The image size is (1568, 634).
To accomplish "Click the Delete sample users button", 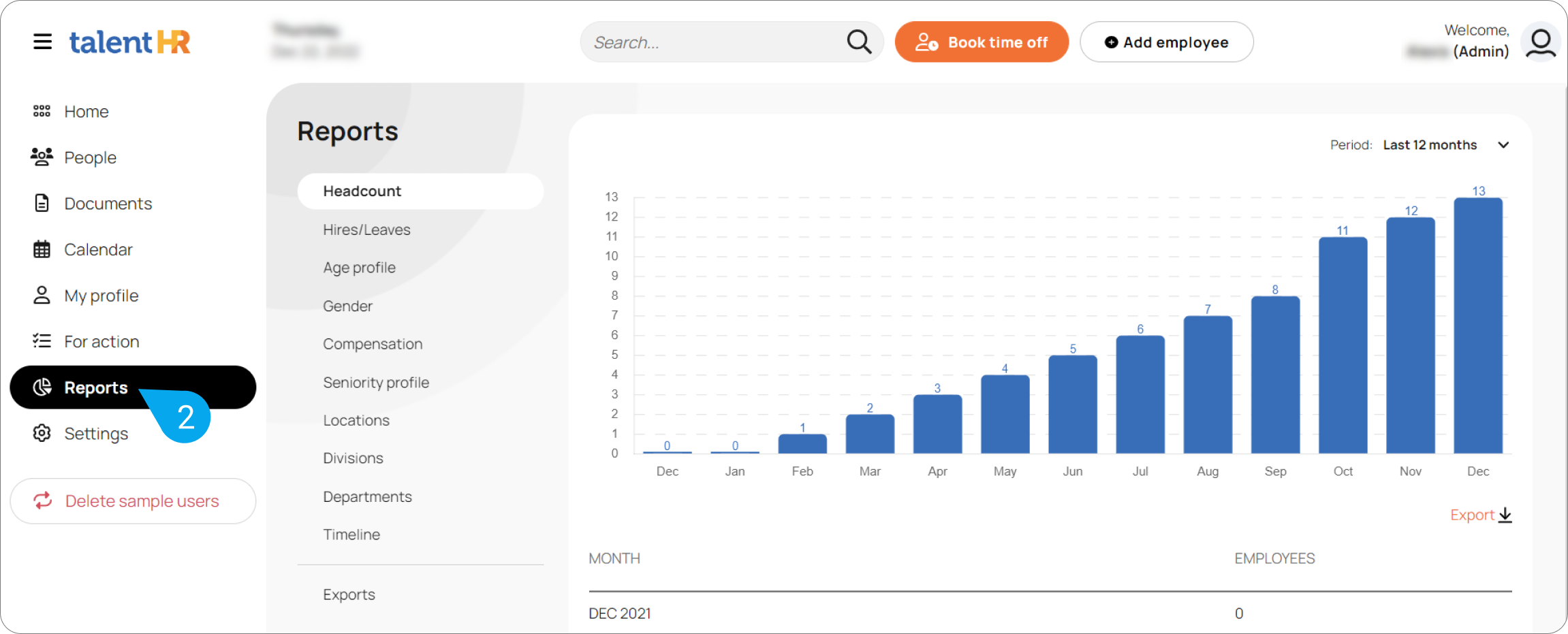I will pos(133,501).
